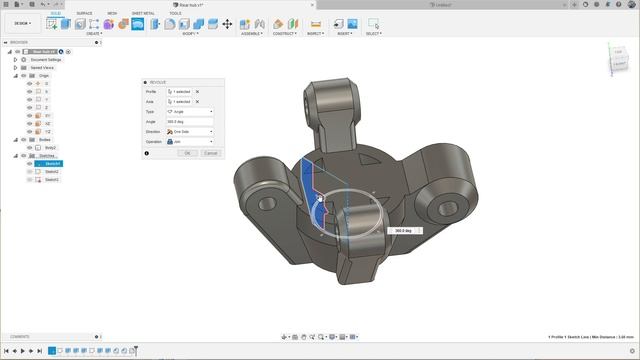The height and width of the screenshot is (360, 640).
Task: Switch to the Tools tab
Action: click(x=175, y=13)
